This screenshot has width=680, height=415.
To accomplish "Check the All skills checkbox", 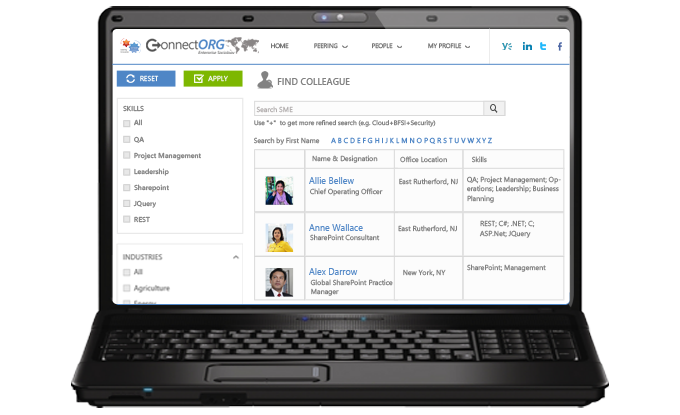I will tap(127, 123).
